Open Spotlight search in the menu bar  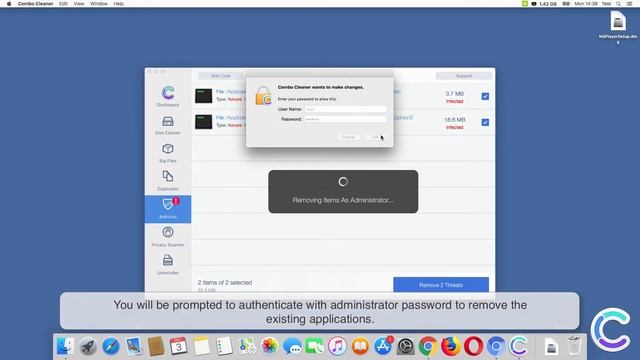(x=618, y=4)
